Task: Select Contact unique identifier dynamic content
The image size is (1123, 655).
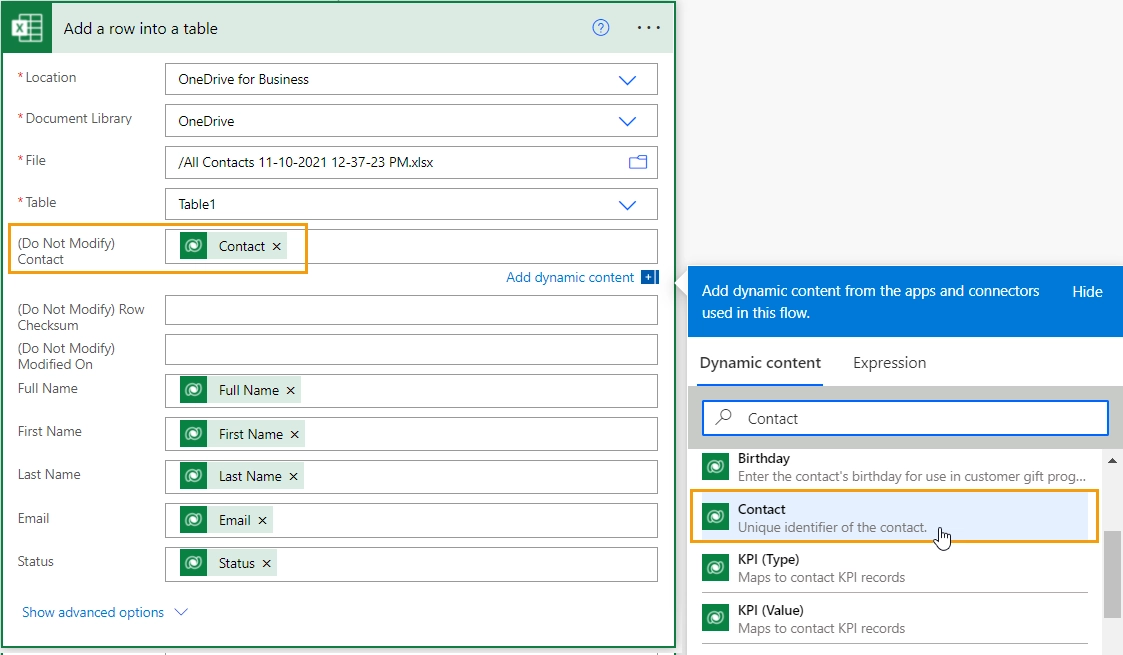Action: 895,518
